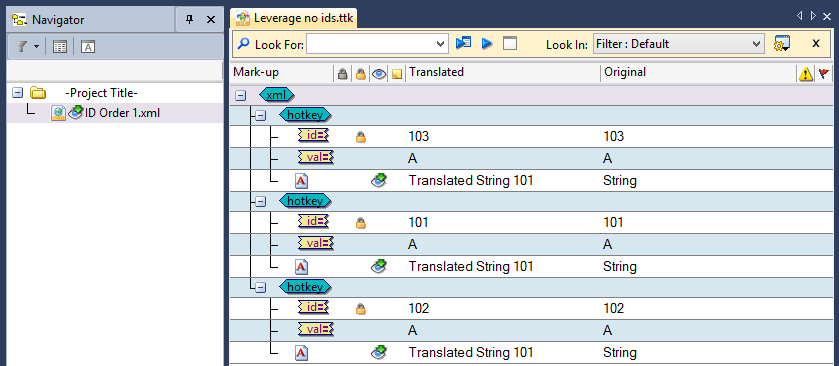Click the blue play find-next icon
The height and width of the screenshot is (366, 839).
point(486,44)
